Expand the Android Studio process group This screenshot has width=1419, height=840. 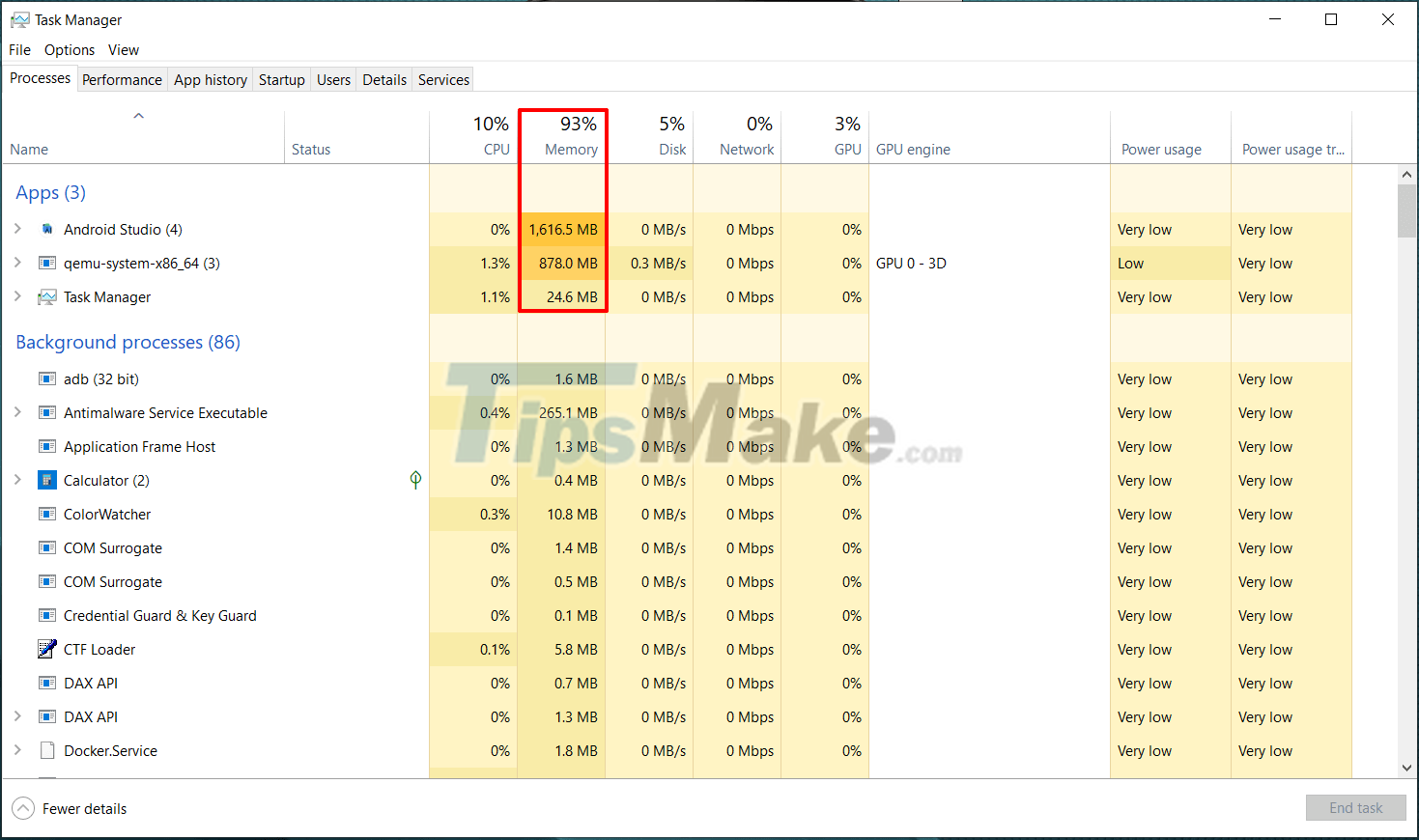pyautogui.click(x=16, y=229)
